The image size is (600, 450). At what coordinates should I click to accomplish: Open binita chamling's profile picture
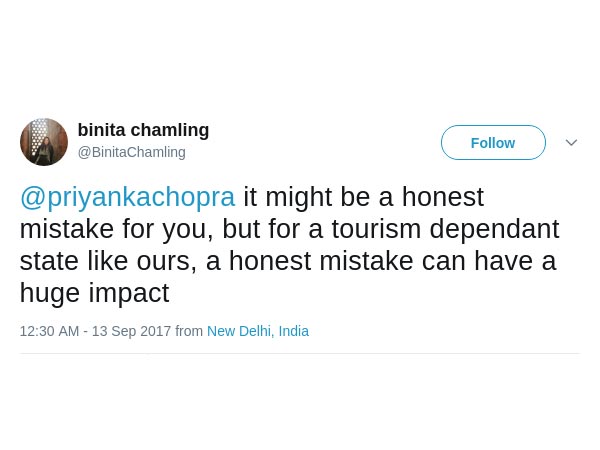(44, 142)
